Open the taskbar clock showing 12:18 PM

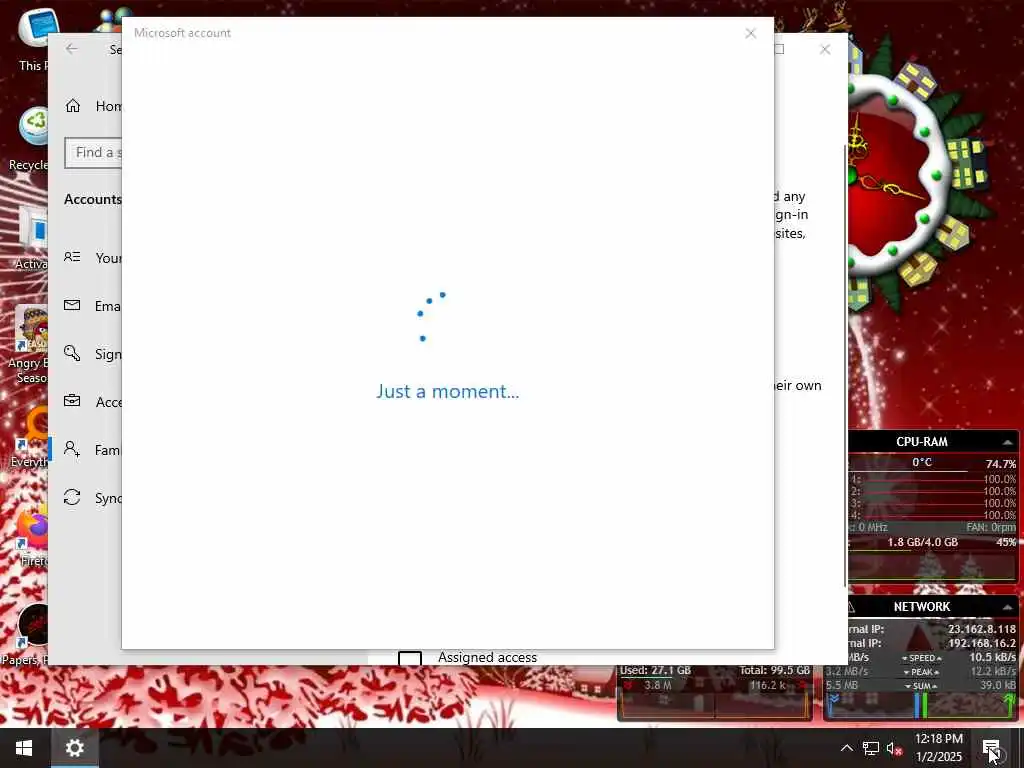point(938,748)
